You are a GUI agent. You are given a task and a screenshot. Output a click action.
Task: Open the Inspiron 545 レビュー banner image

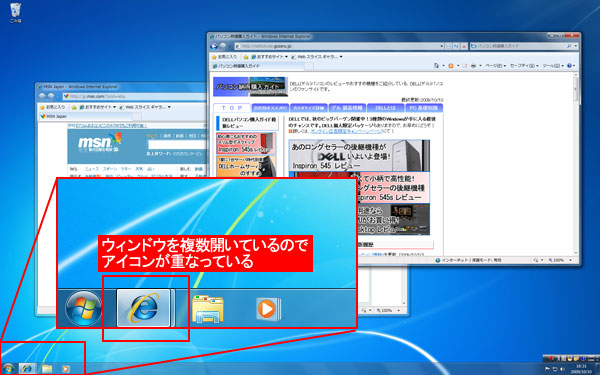coord(359,155)
